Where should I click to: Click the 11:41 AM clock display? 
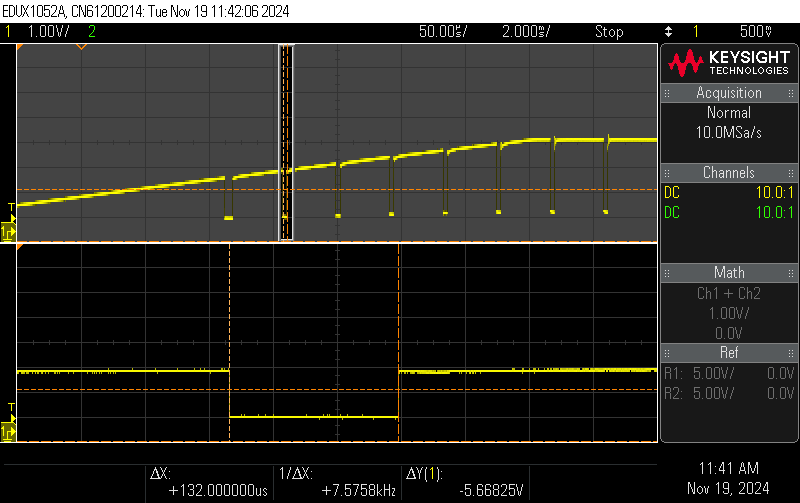click(729, 468)
